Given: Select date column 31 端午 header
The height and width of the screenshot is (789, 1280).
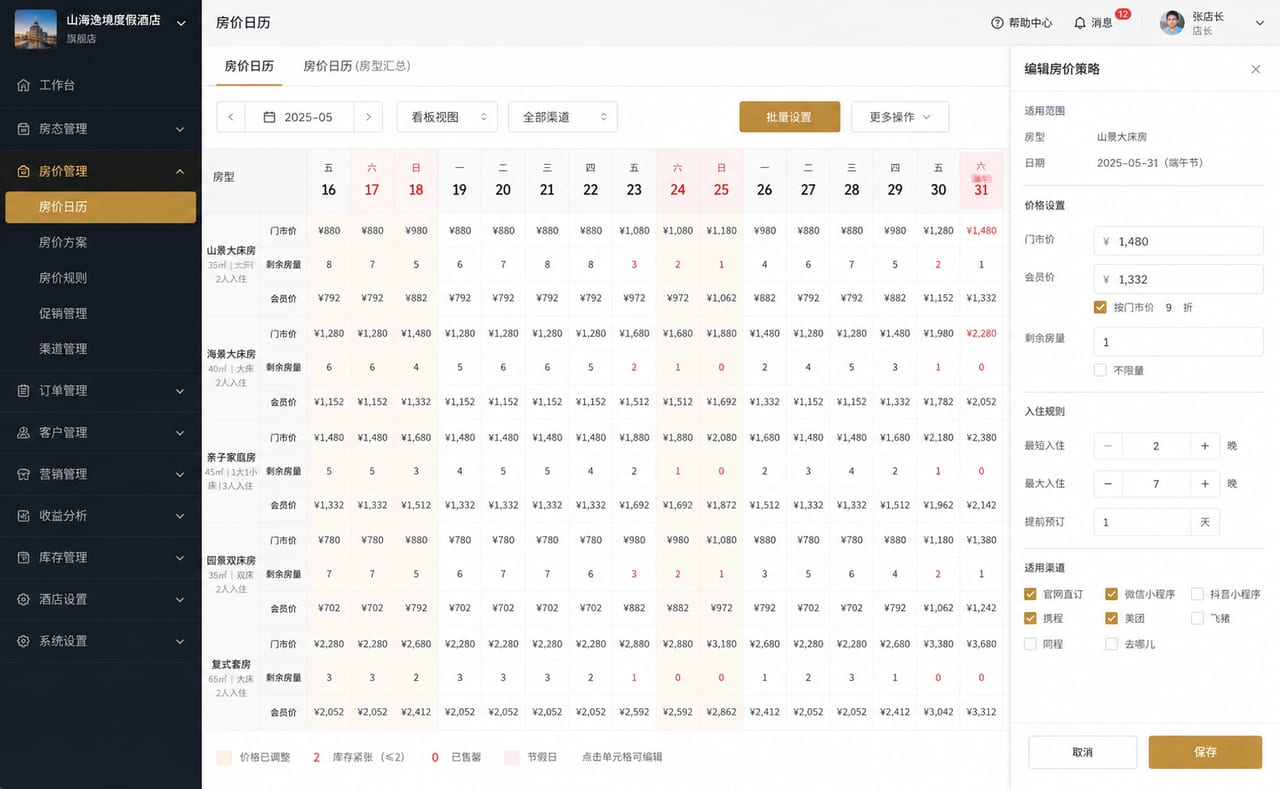Looking at the screenshot, I should (981, 181).
